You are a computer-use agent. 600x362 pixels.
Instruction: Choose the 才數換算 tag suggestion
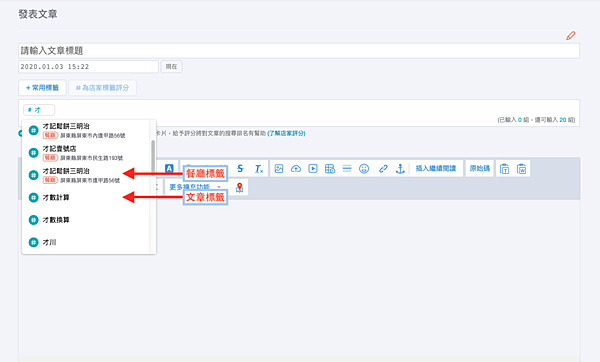(x=86, y=220)
